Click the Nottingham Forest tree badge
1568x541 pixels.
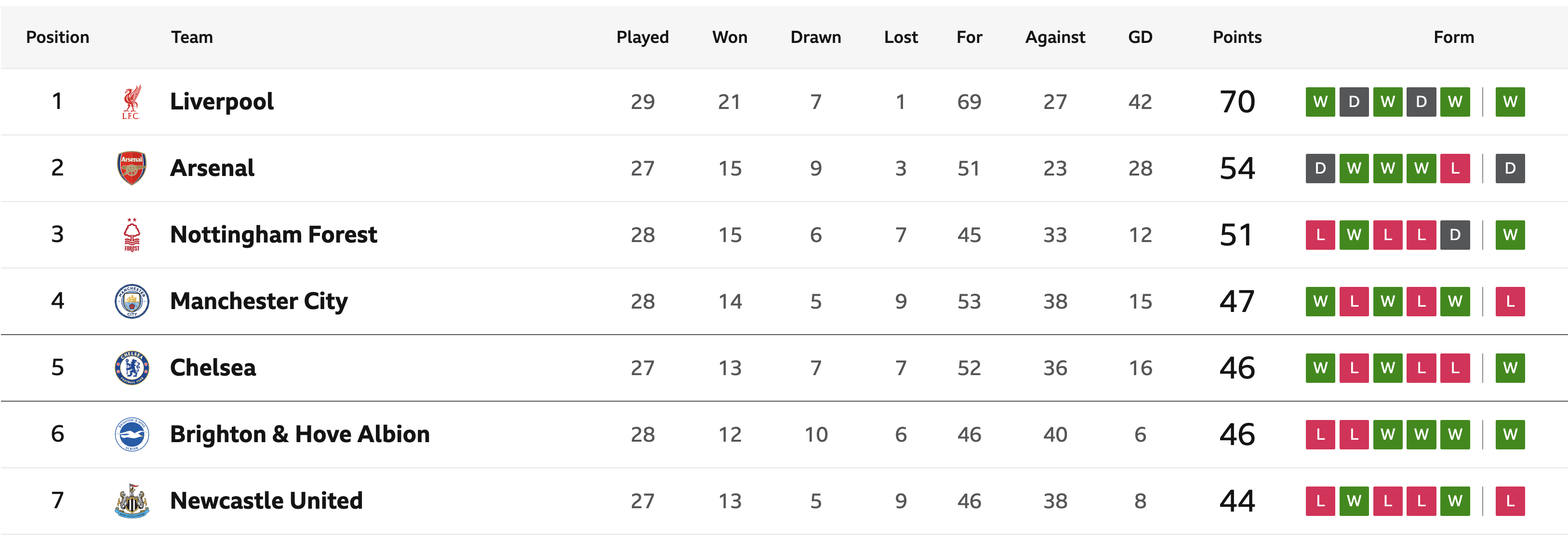(x=132, y=234)
